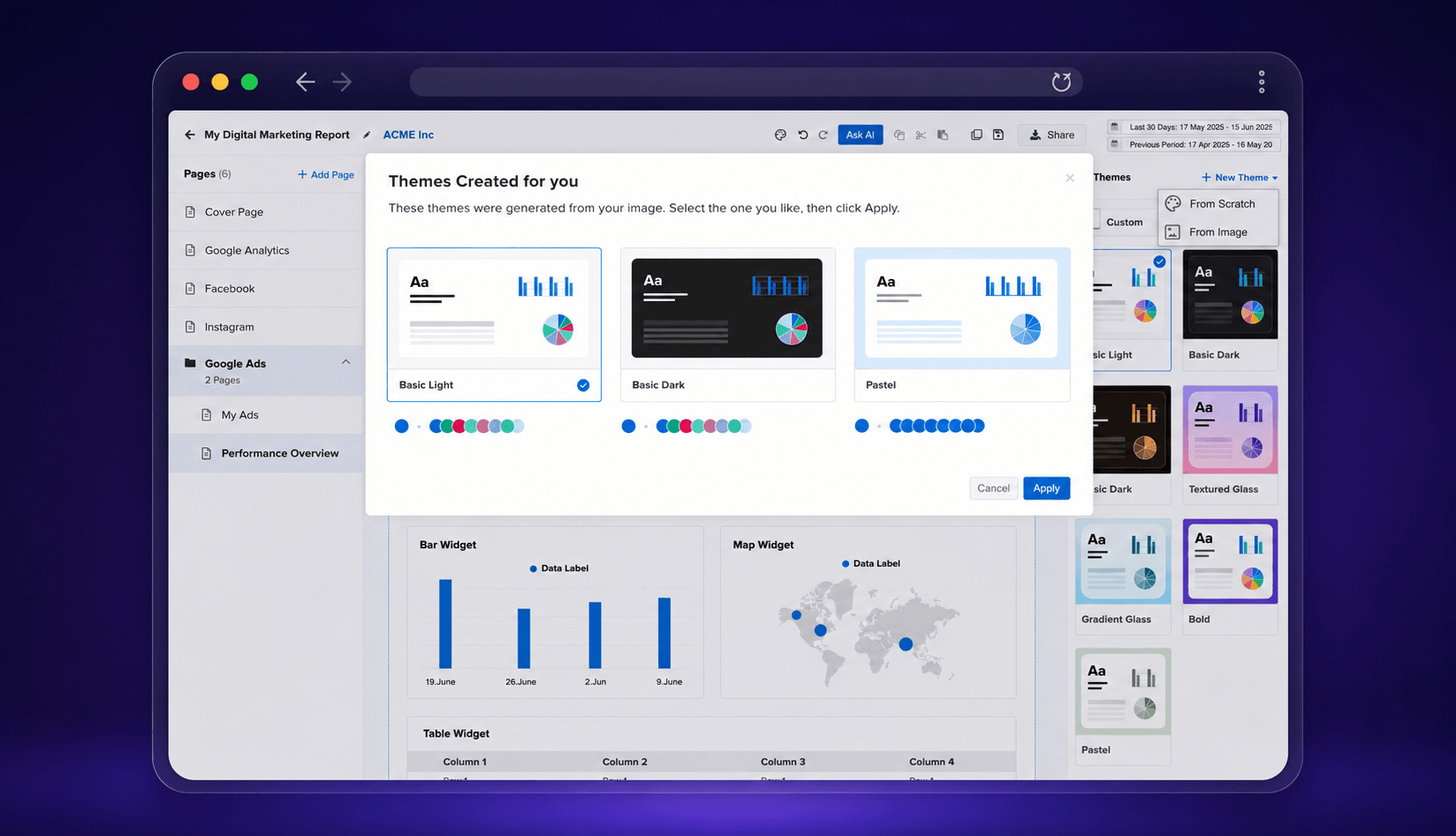
Task: Click the copy widget icon
Action: pyautogui.click(x=899, y=135)
